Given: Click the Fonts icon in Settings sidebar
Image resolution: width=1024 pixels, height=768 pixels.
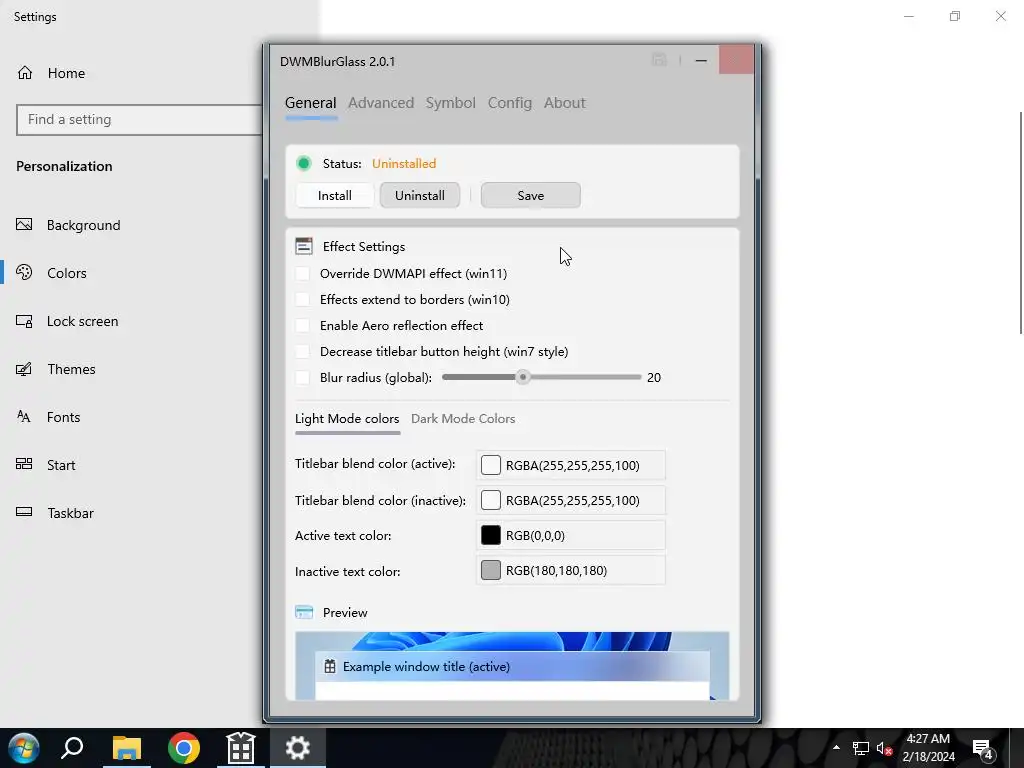Looking at the screenshot, I should 24,417.
